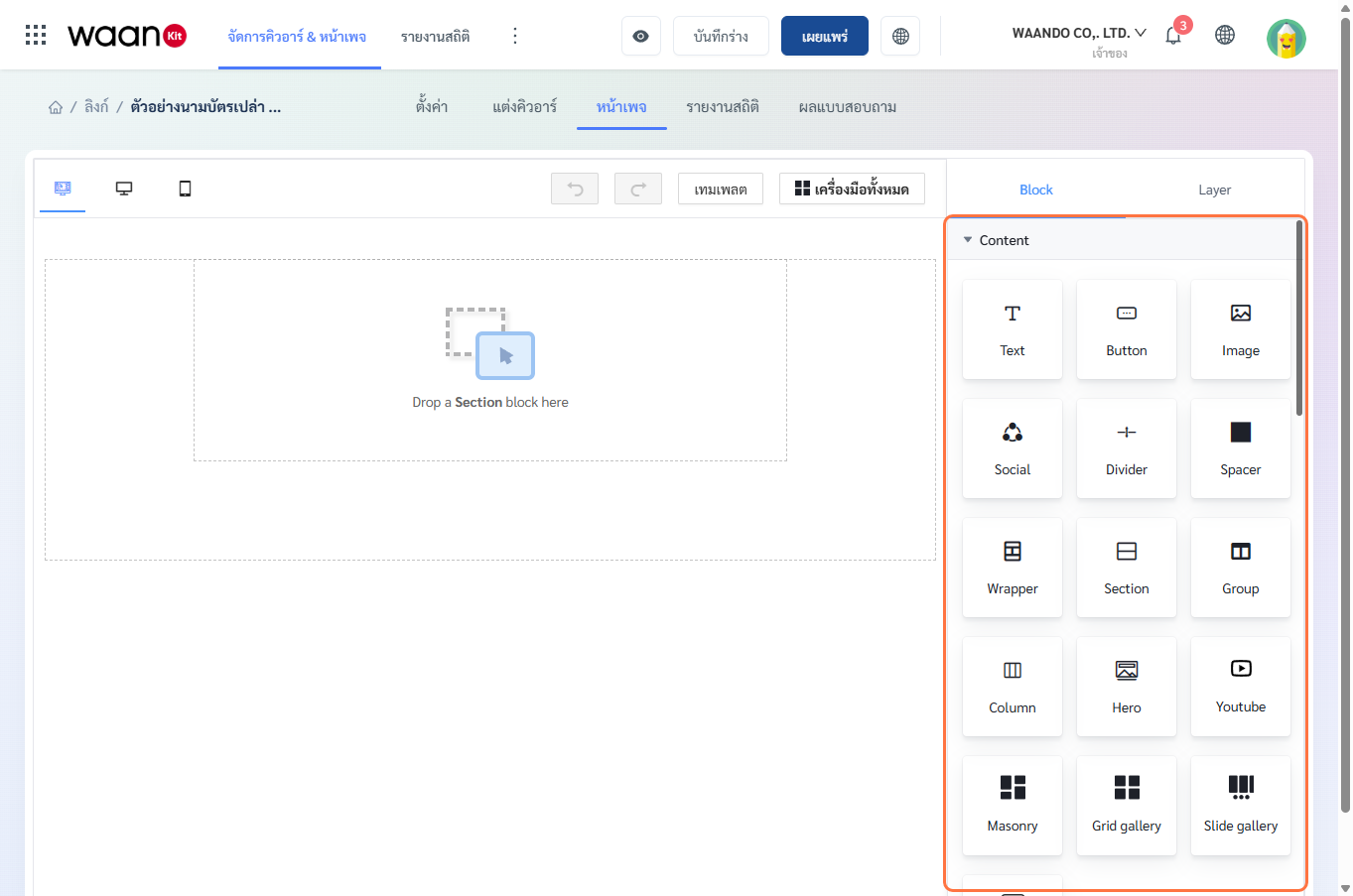Follow the ลิงก์ breadcrumb link
Viewport: 1353px width, 896px height.
96,107
